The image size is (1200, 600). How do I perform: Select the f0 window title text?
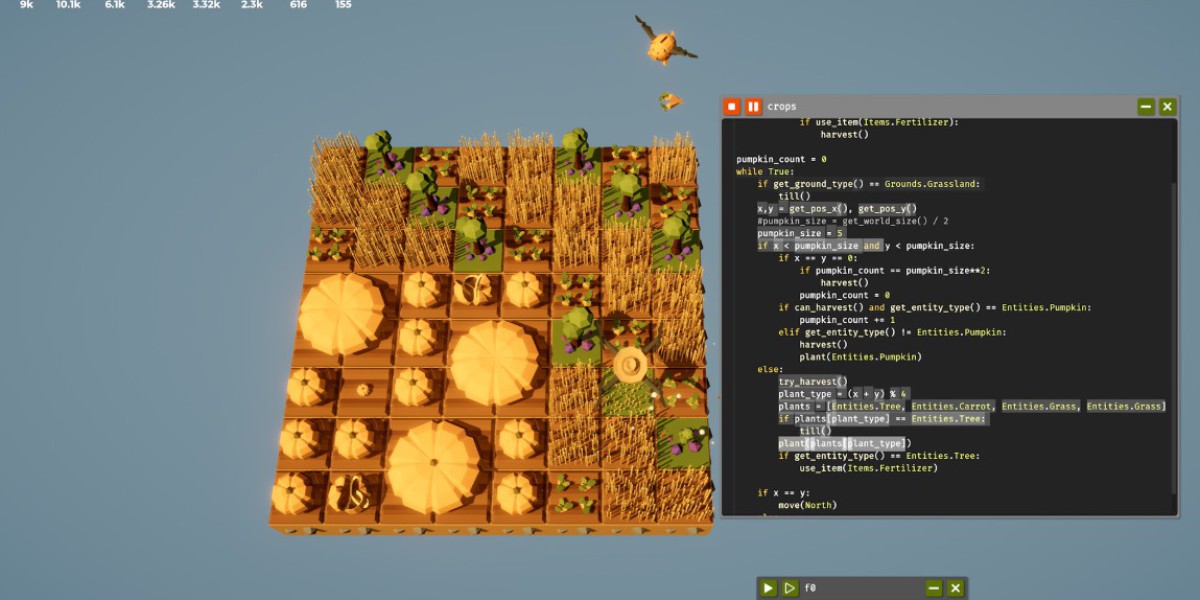tap(810, 588)
